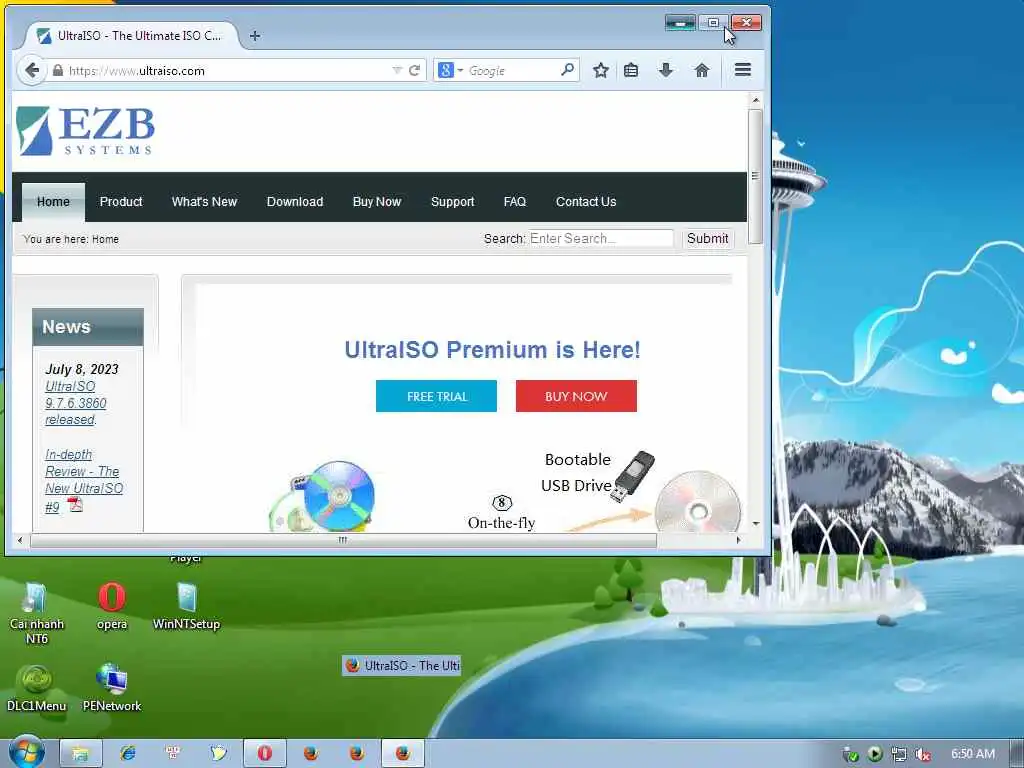Show bookmarks list icon in toolbar
Screen dimensions: 1024x768
point(631,71)
